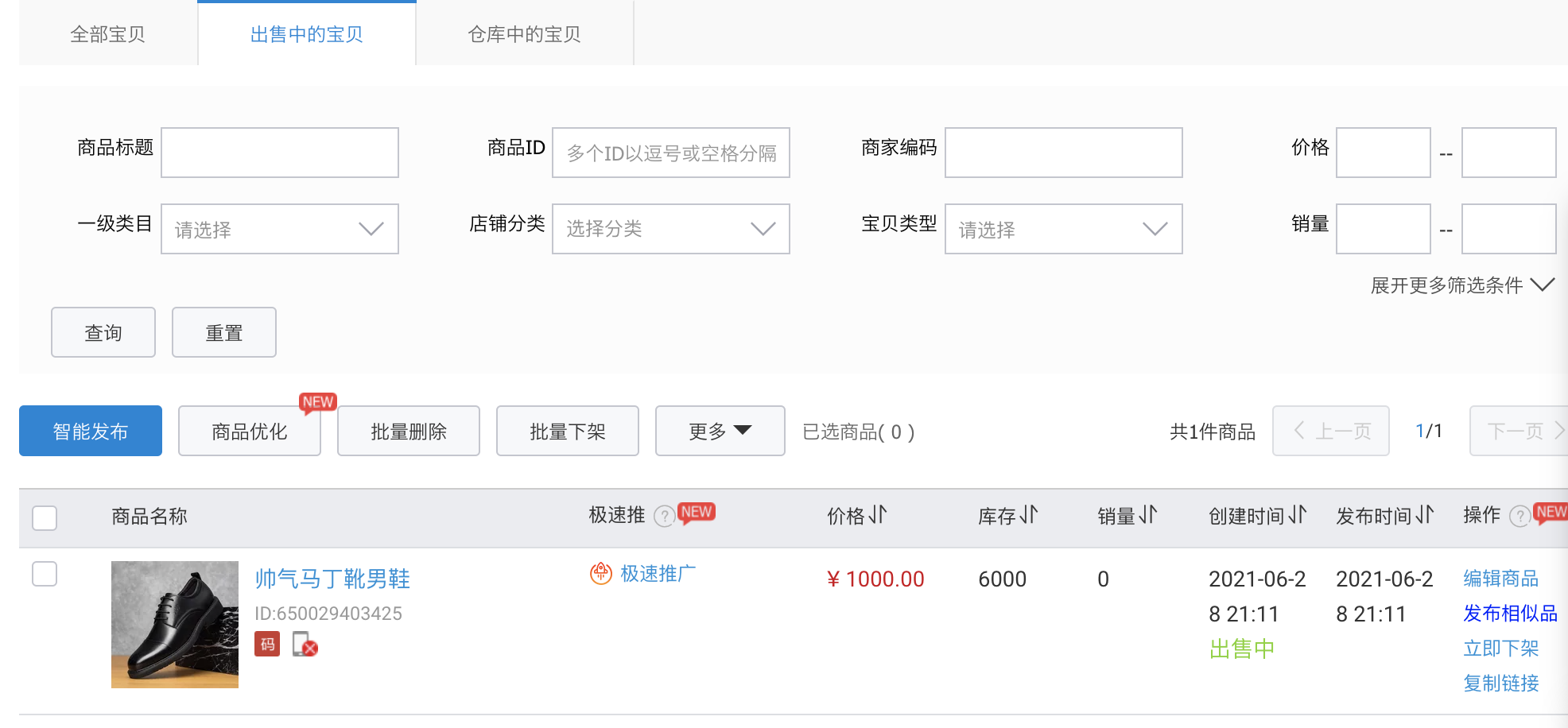Click the black shoe product thumbnail
This screenshot has width=1568, height=728.
[x=175, y=625]
